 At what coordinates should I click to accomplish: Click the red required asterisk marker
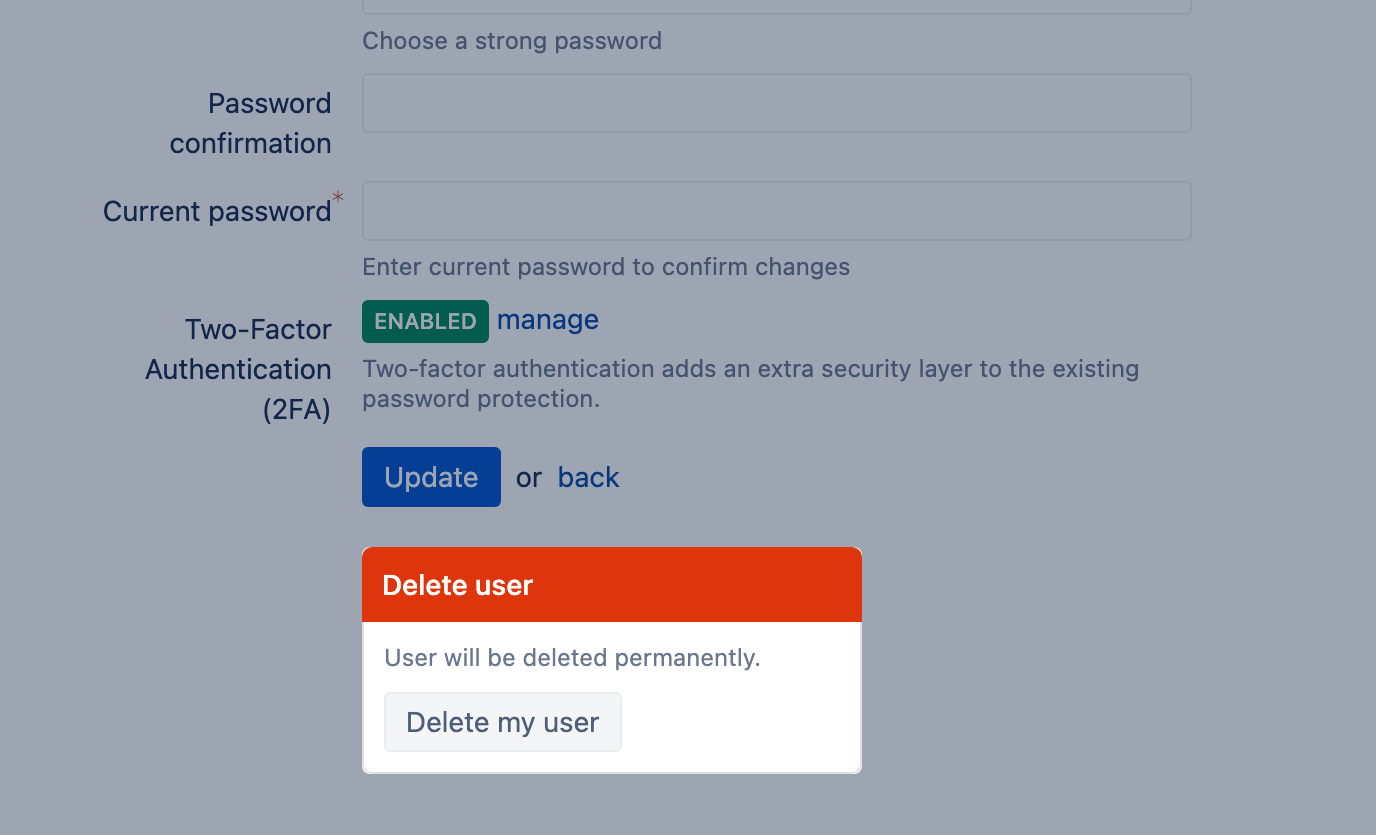[x=338, y=198]
